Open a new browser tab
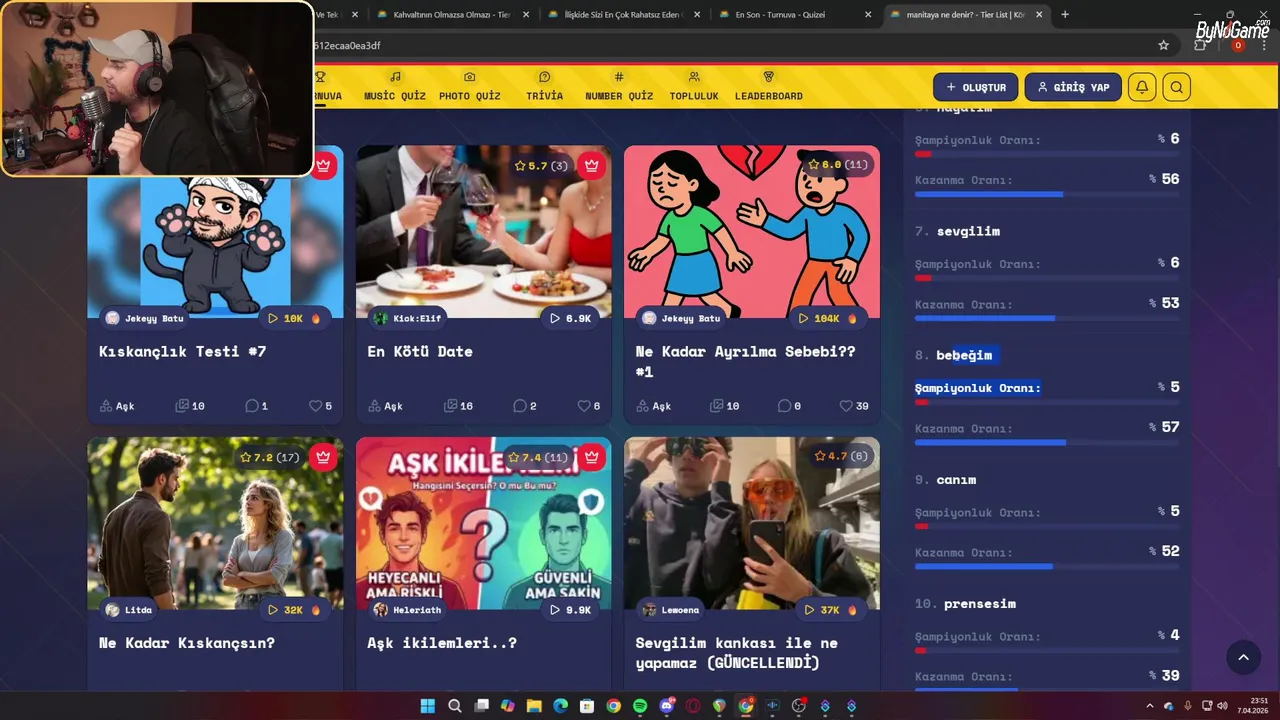 coord(1065,14)
